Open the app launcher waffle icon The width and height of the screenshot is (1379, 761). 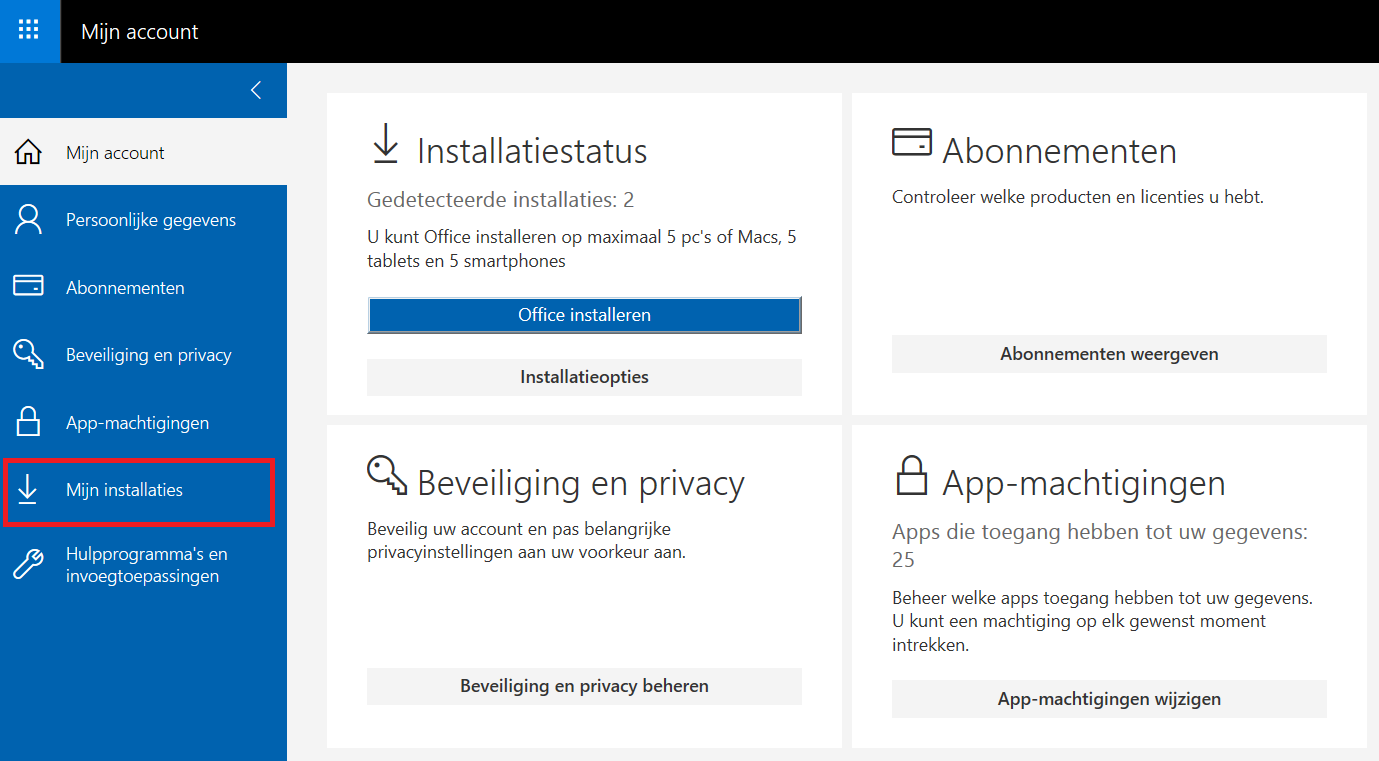[29, 30]
